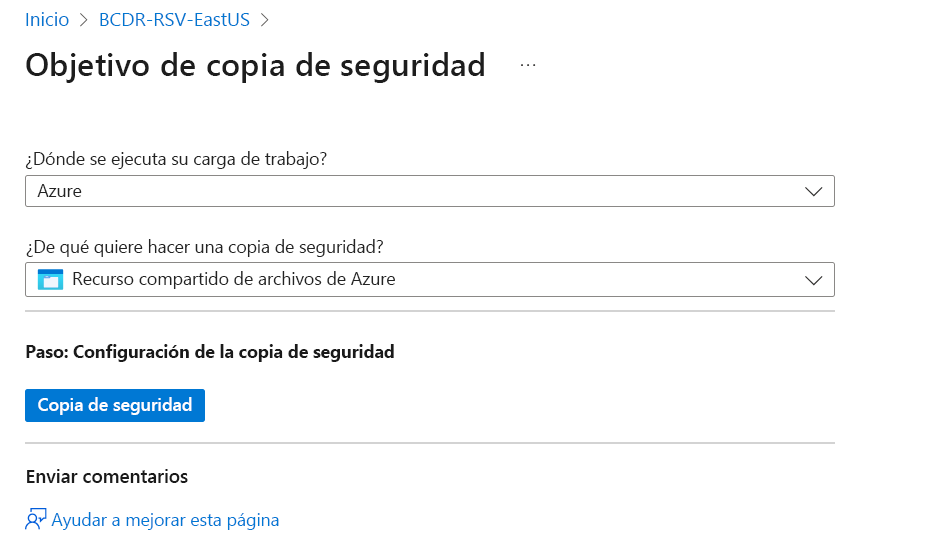The width and height of the screenshot is (946, 550).
Task: Click the 'Azure' value in the first dropdown
Action: (59, 192)
